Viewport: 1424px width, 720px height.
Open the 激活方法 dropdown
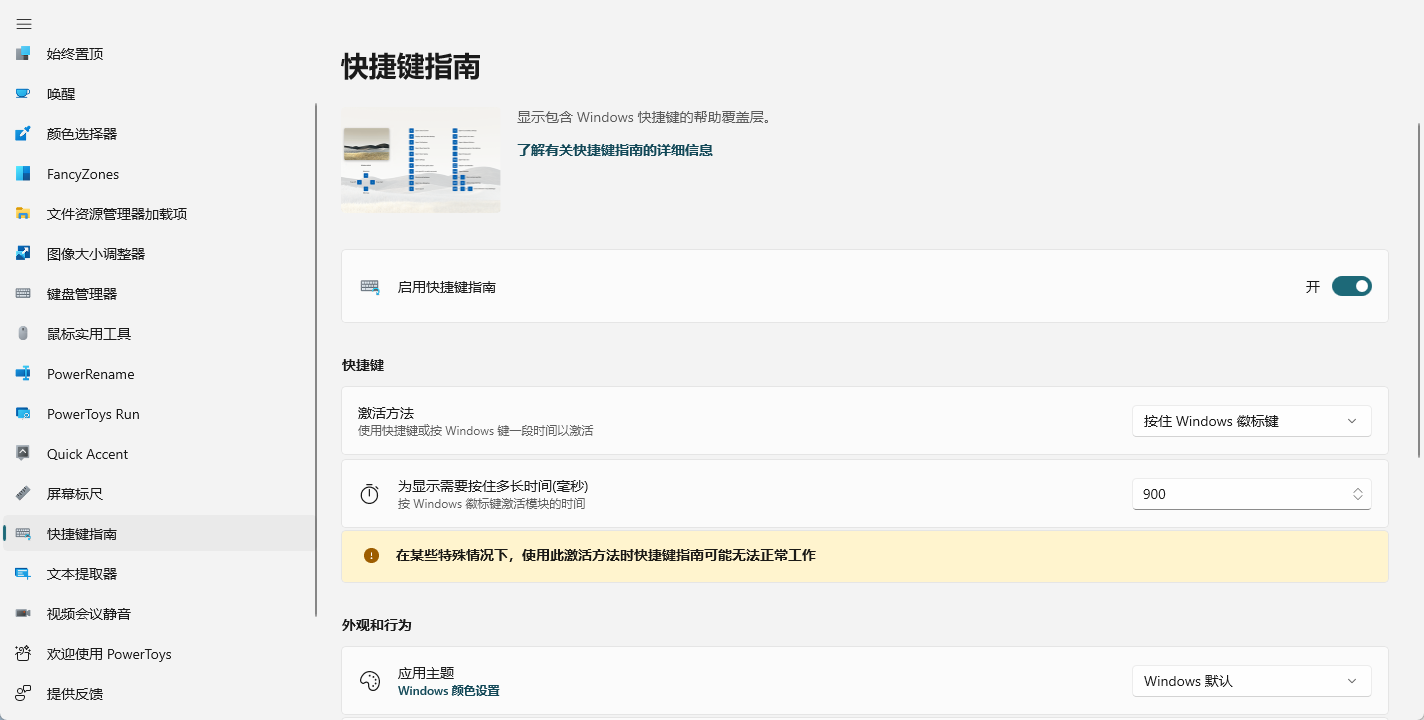pyautogui.click(x=1252, y=421)
